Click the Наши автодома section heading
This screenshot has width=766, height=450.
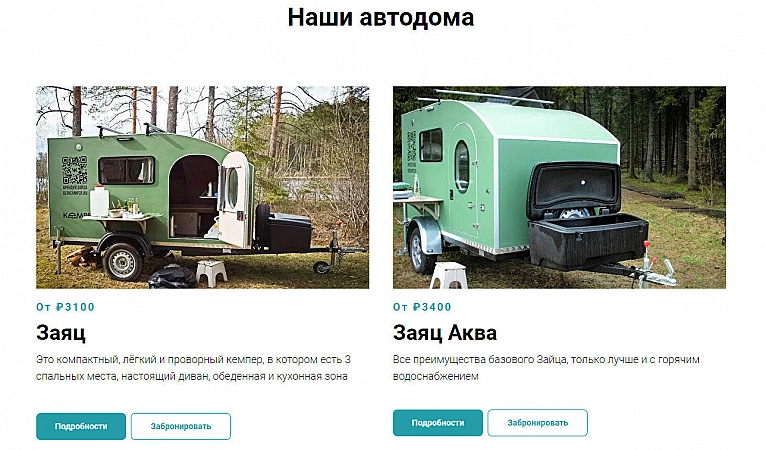pyautogui.click(x=381, y=18)
